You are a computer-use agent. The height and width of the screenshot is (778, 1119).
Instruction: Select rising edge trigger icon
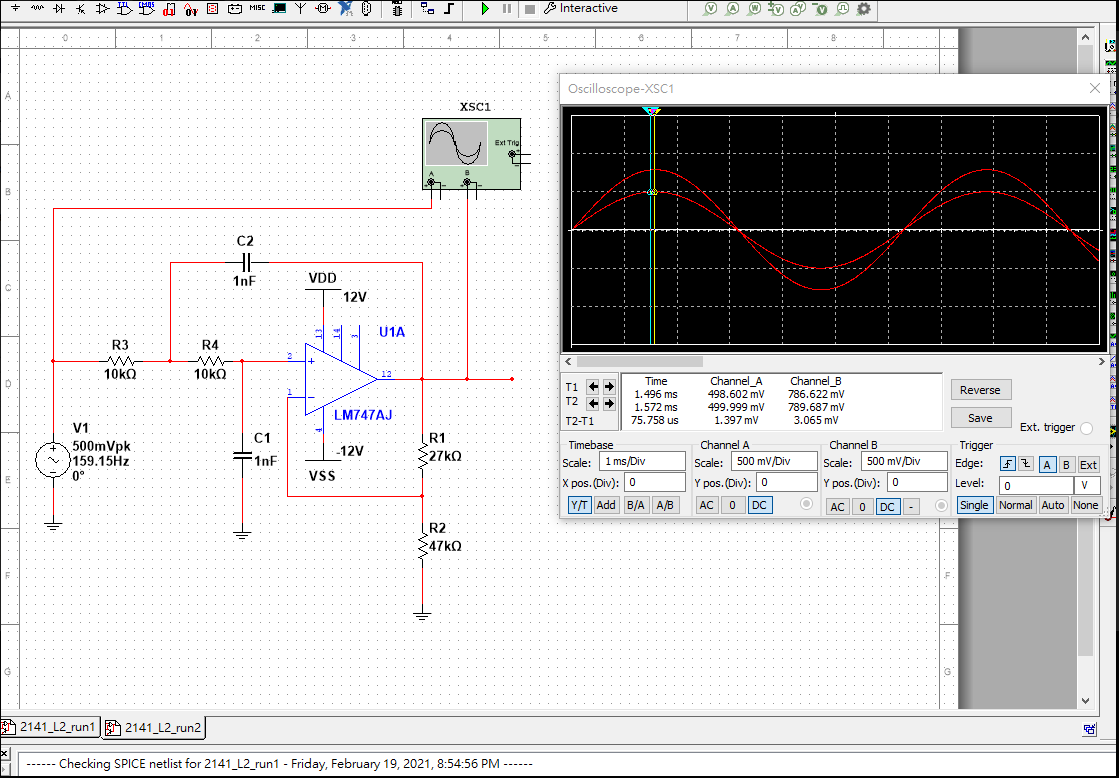tap(1006, 464)
